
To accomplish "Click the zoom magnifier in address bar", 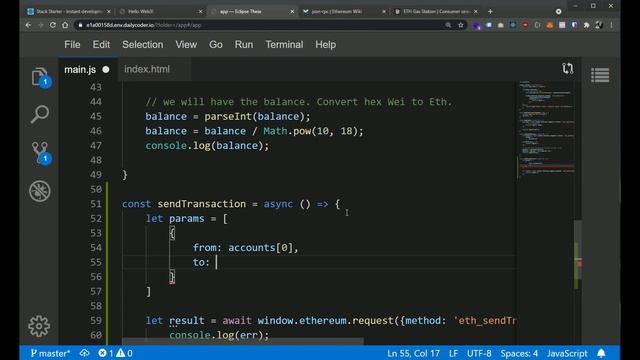I will [x=448, y=25].
